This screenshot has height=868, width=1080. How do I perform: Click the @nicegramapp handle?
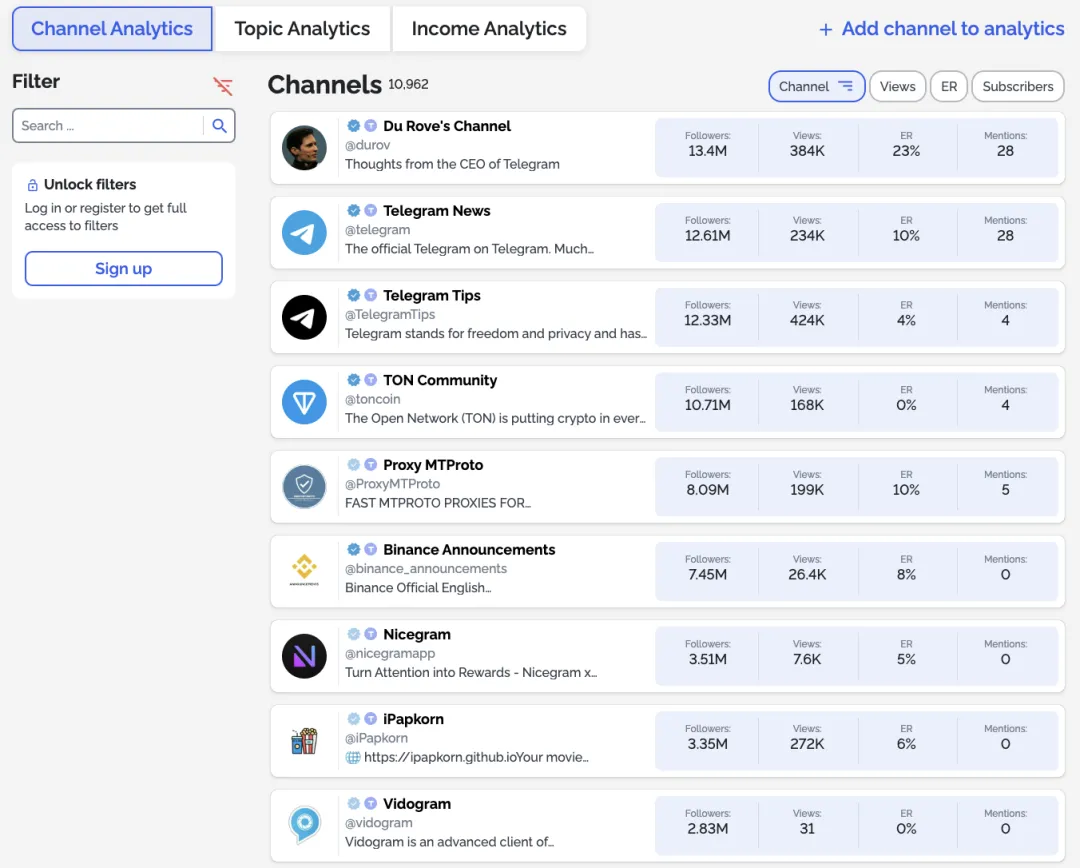pyautogui.click(x=390, y=653)
